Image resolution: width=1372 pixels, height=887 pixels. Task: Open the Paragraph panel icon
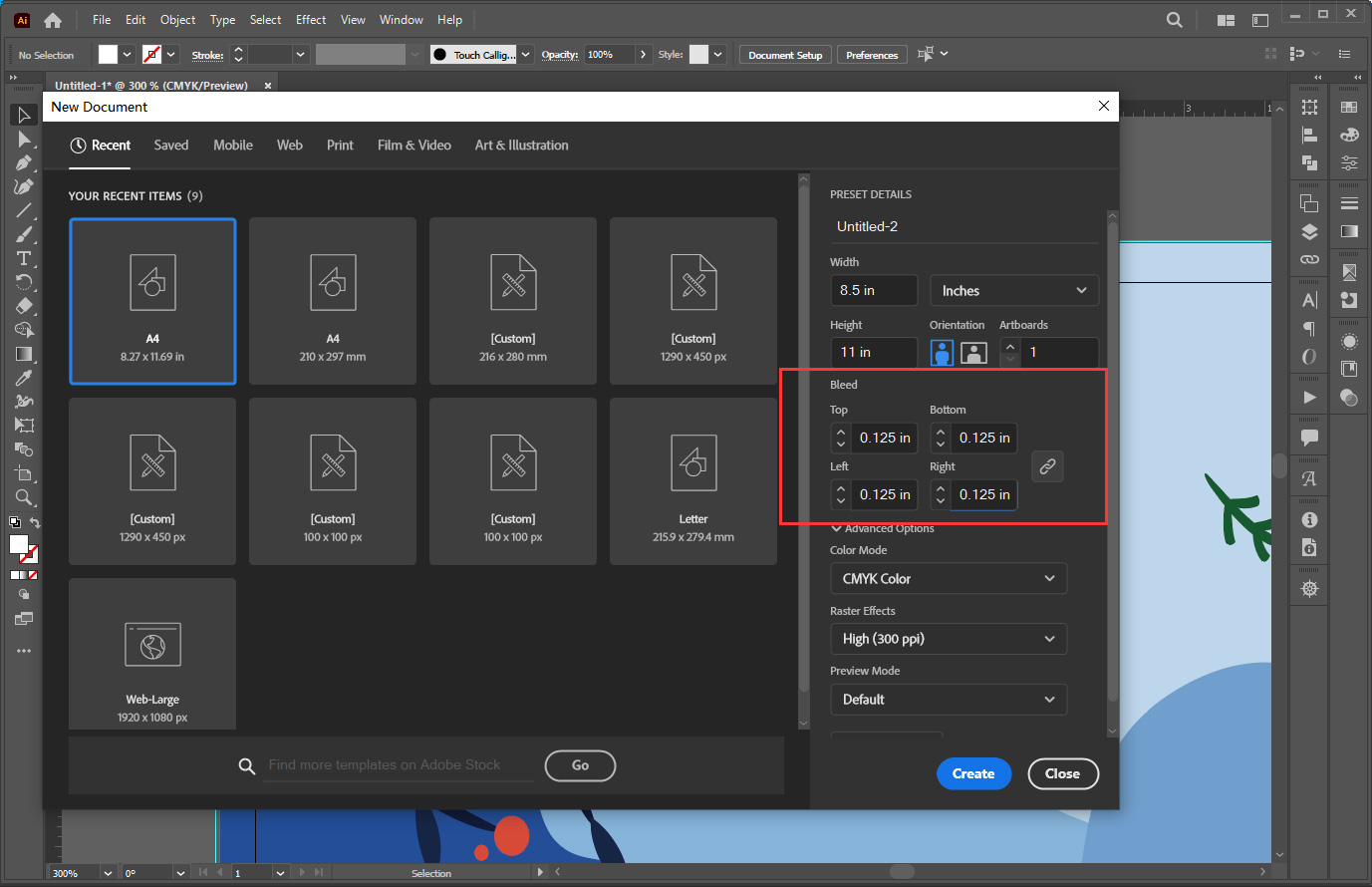pos(1309,329)
